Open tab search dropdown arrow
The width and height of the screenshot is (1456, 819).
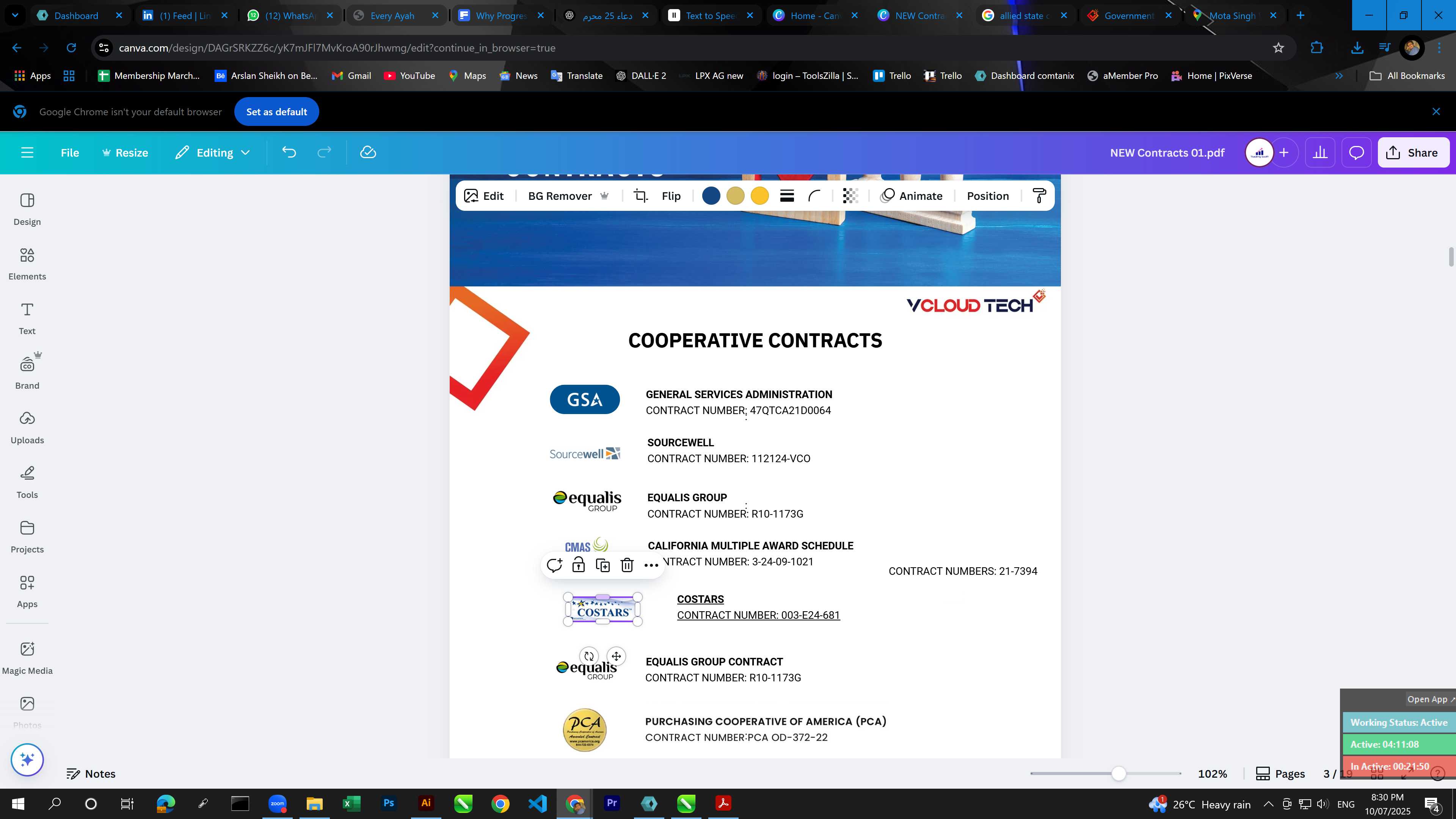15,15
